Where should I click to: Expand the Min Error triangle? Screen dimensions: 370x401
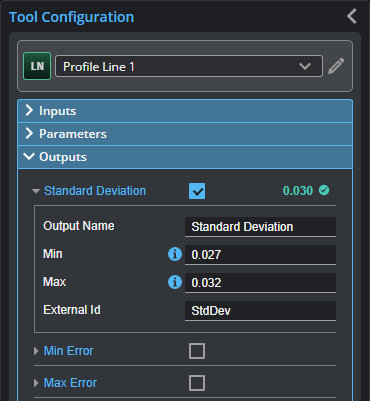36,351
